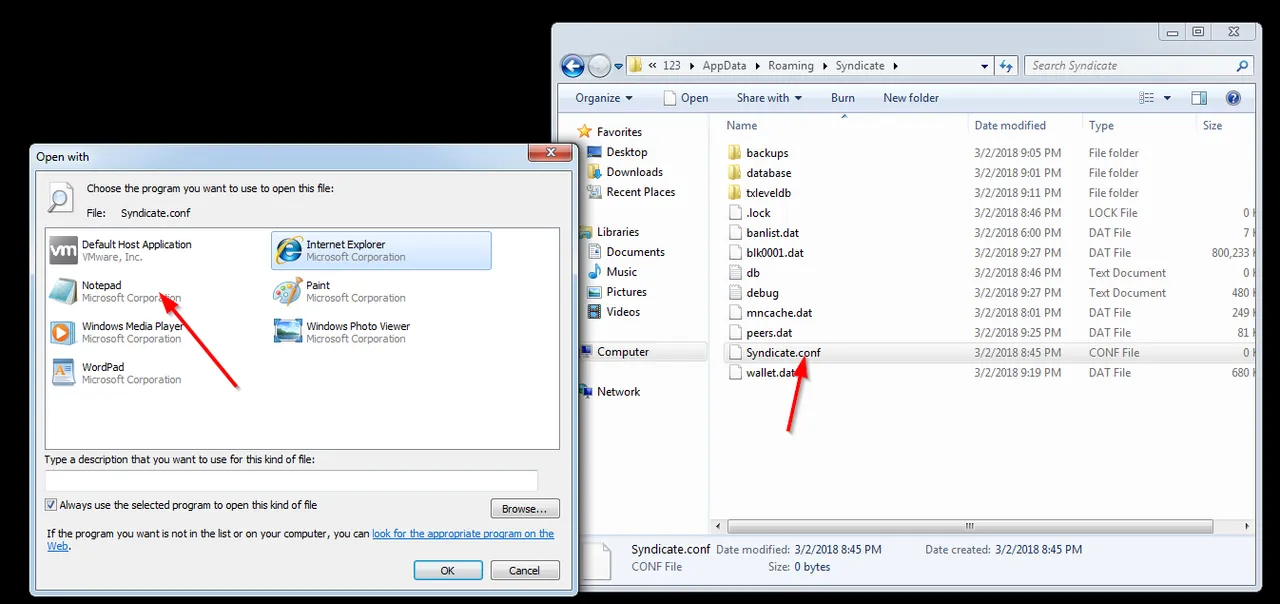The image size is (1280, 604).
Task: Select txleveldb folder
Action: [768, 193]
